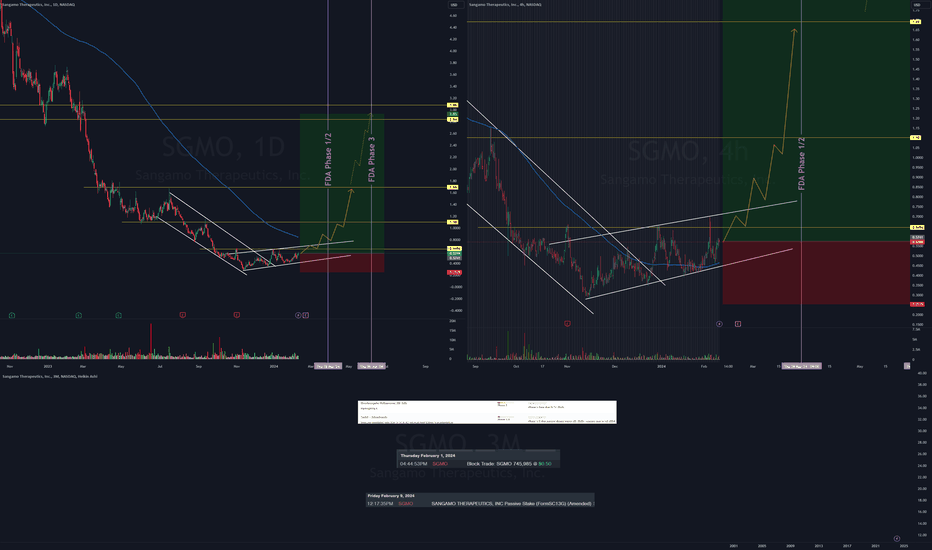Click green event marker near Mar 2023 on 1D chart

click(78, 315)
